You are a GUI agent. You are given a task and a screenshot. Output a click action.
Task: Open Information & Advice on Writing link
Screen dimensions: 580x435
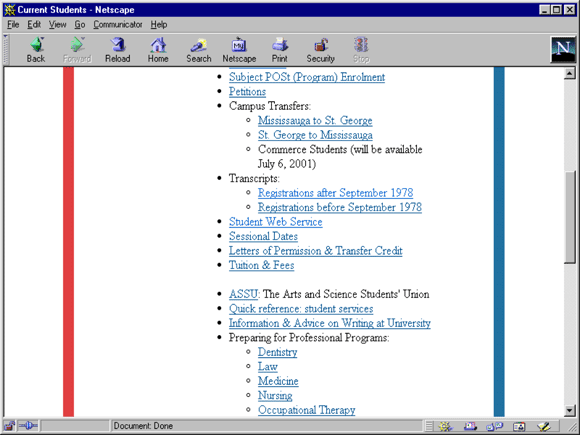click(x=330, y=323)
